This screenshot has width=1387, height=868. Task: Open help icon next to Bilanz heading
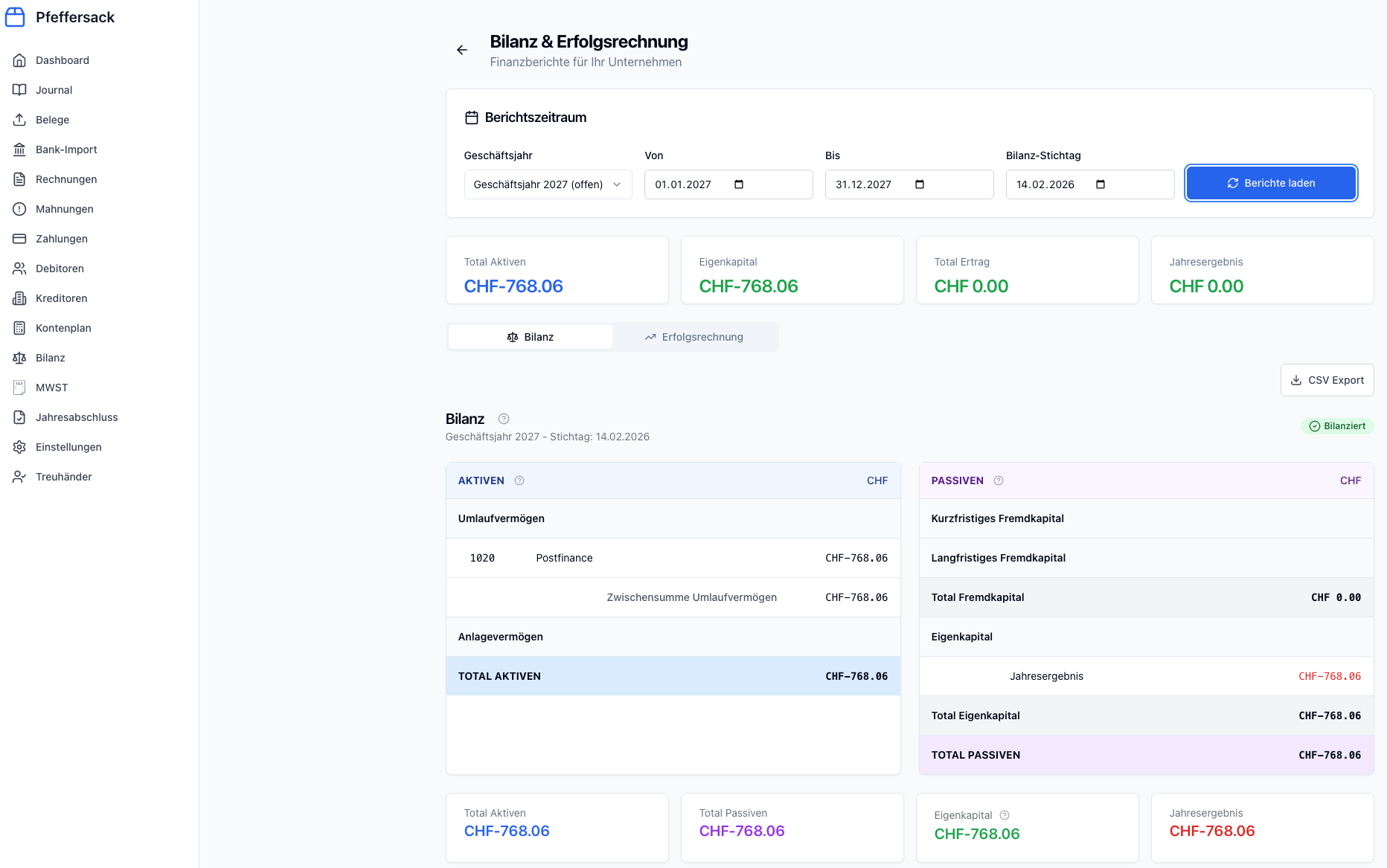click(x=504, y=419)
